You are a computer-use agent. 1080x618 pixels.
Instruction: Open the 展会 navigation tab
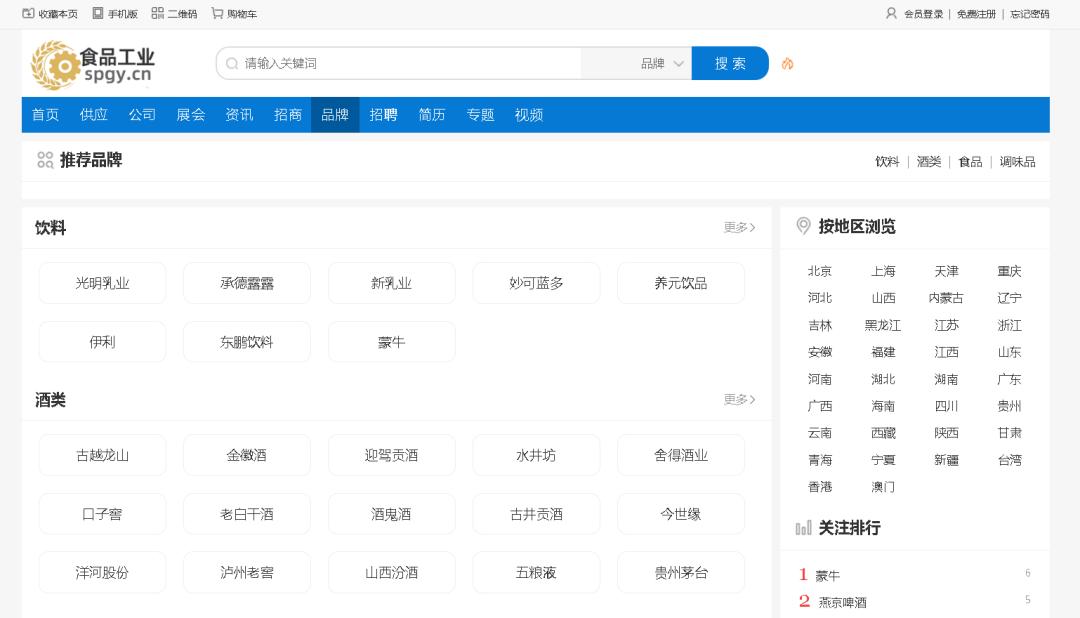point(190,115)
